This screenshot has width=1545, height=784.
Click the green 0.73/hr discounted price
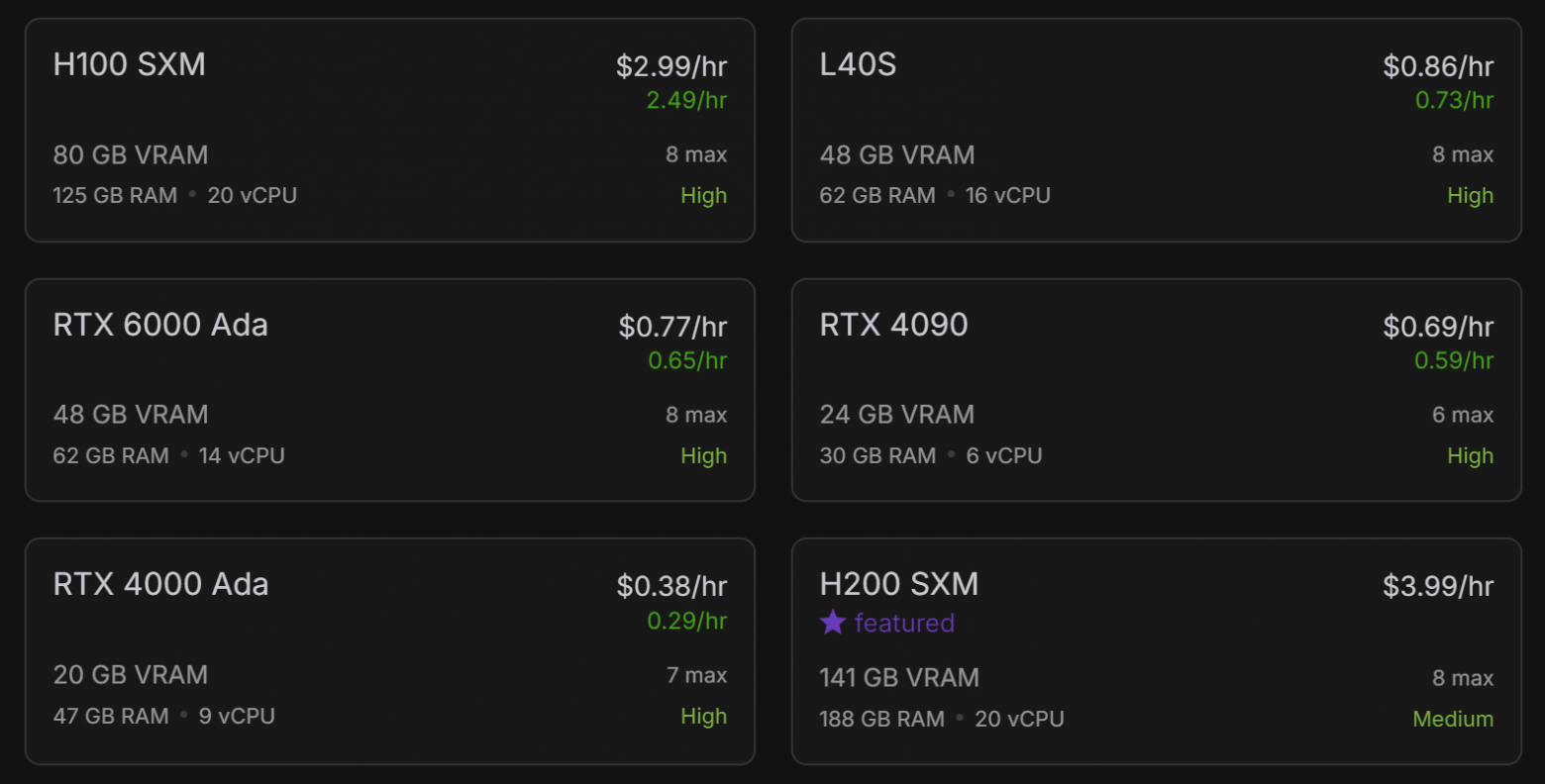(x=1454, y=100)
